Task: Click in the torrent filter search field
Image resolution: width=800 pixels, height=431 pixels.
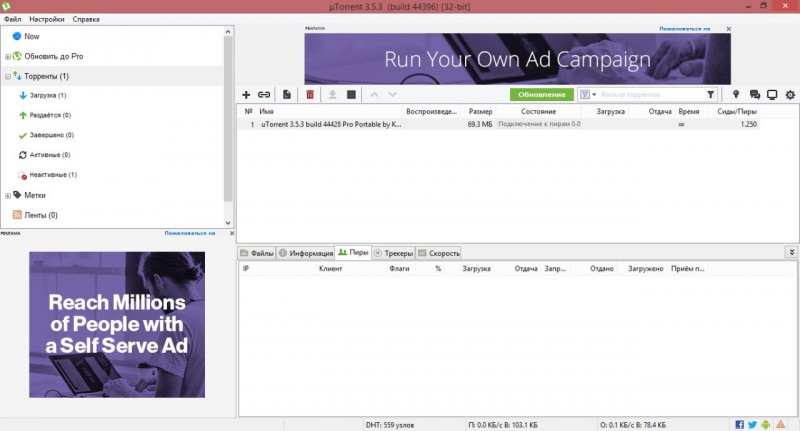Action: coord(651,94)
